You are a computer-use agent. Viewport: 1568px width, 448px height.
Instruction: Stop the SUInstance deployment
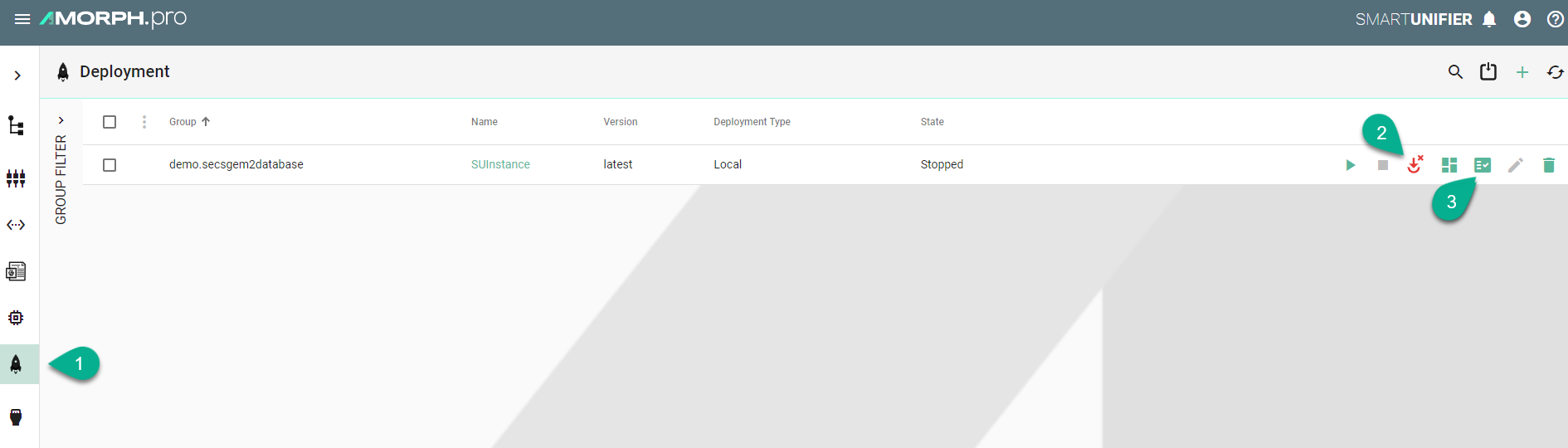(x=1383, y=165)
